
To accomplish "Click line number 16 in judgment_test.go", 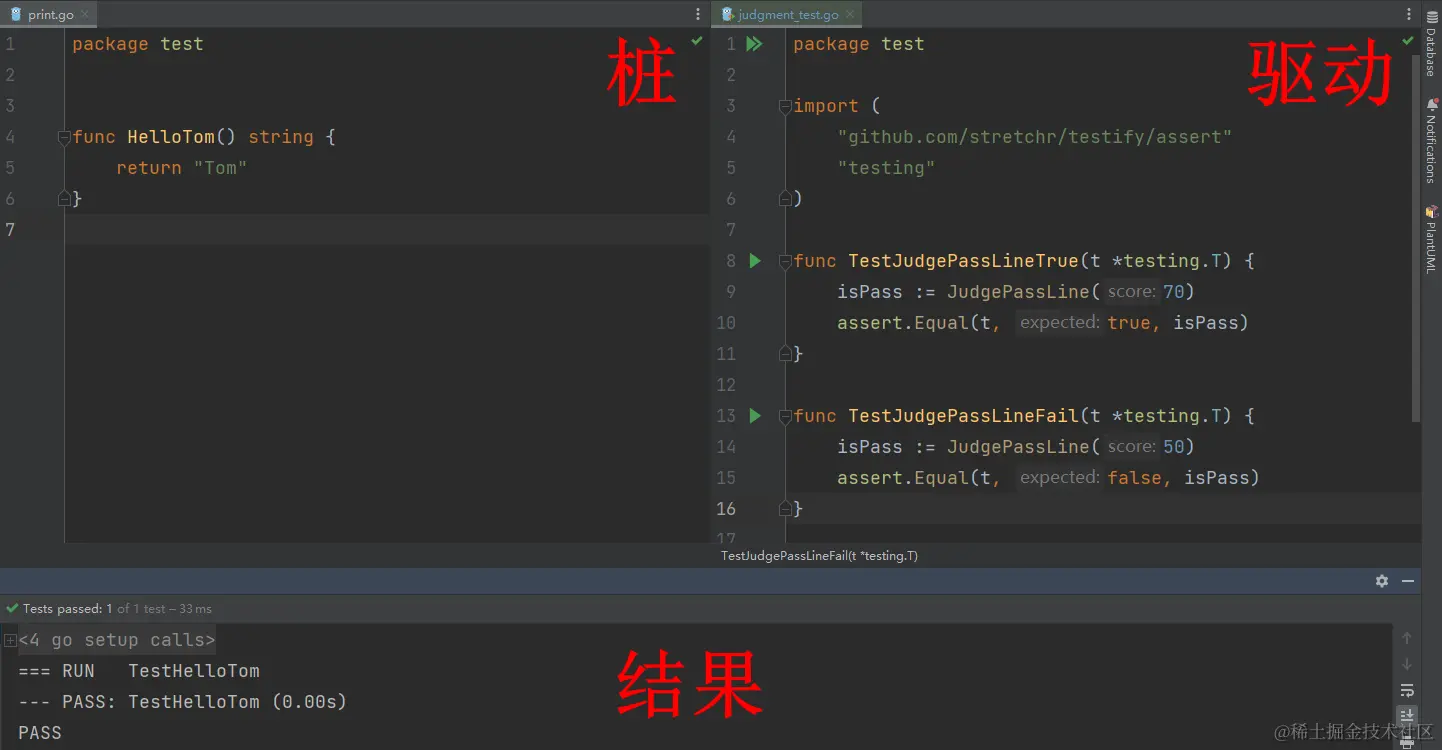I will point(726,509).
